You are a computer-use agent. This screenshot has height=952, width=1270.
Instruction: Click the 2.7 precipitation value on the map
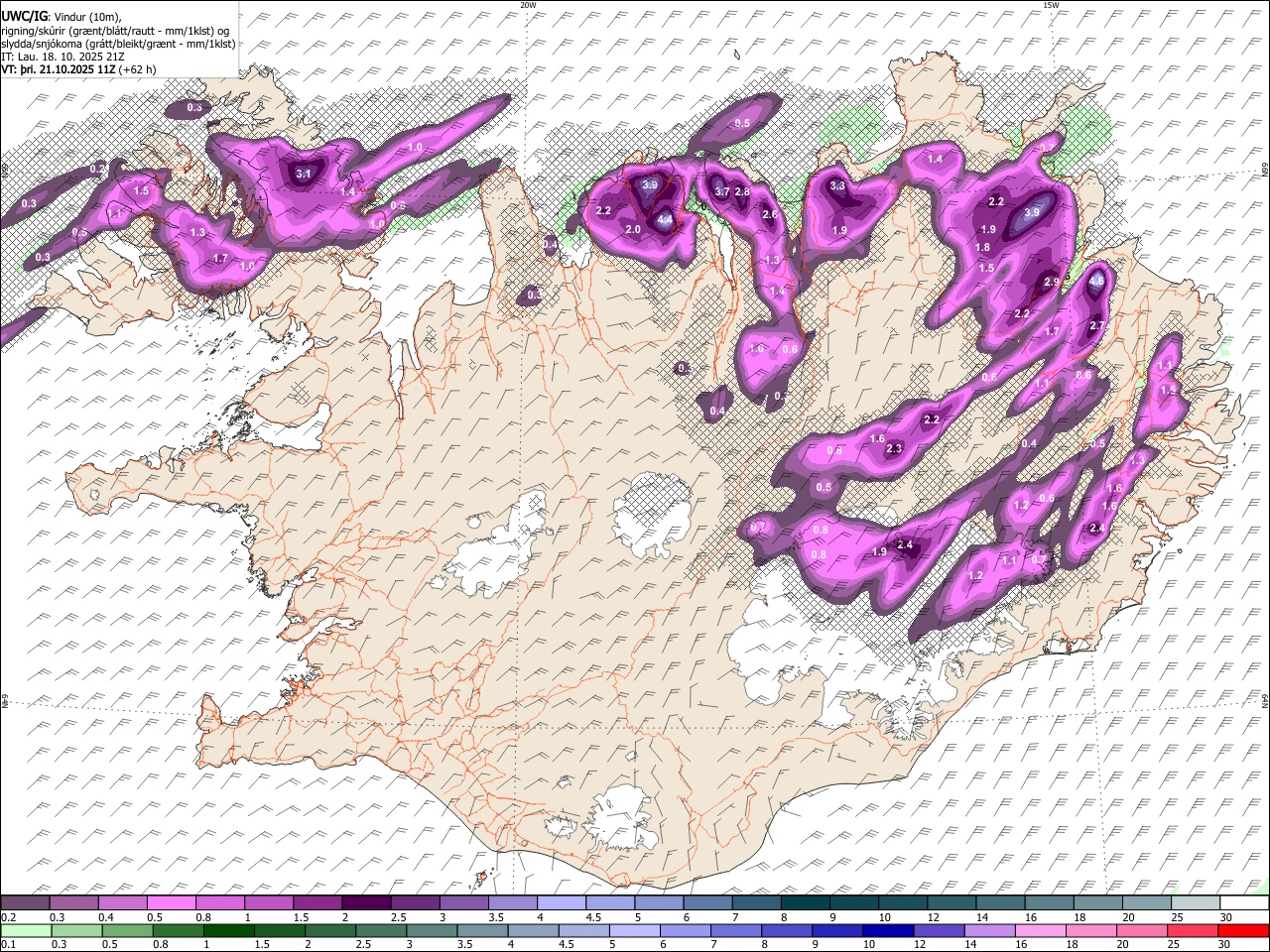coord(1097,326)
